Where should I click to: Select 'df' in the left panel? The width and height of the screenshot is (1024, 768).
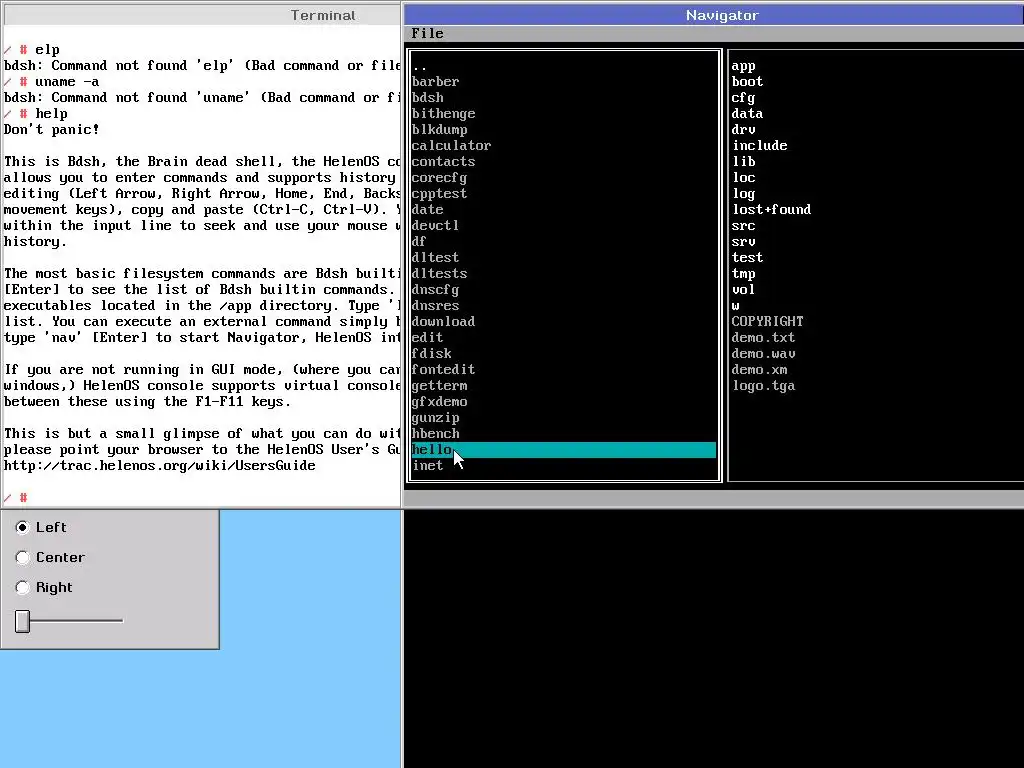420,242
